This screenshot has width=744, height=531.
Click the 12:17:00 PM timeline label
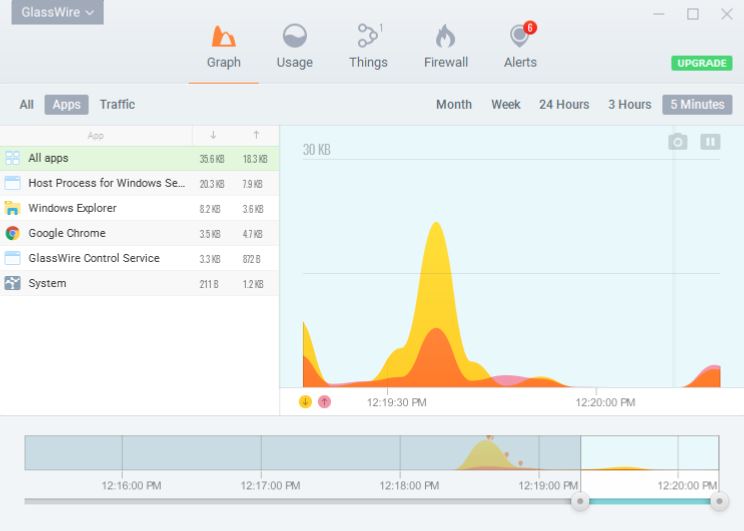[270, 485]
